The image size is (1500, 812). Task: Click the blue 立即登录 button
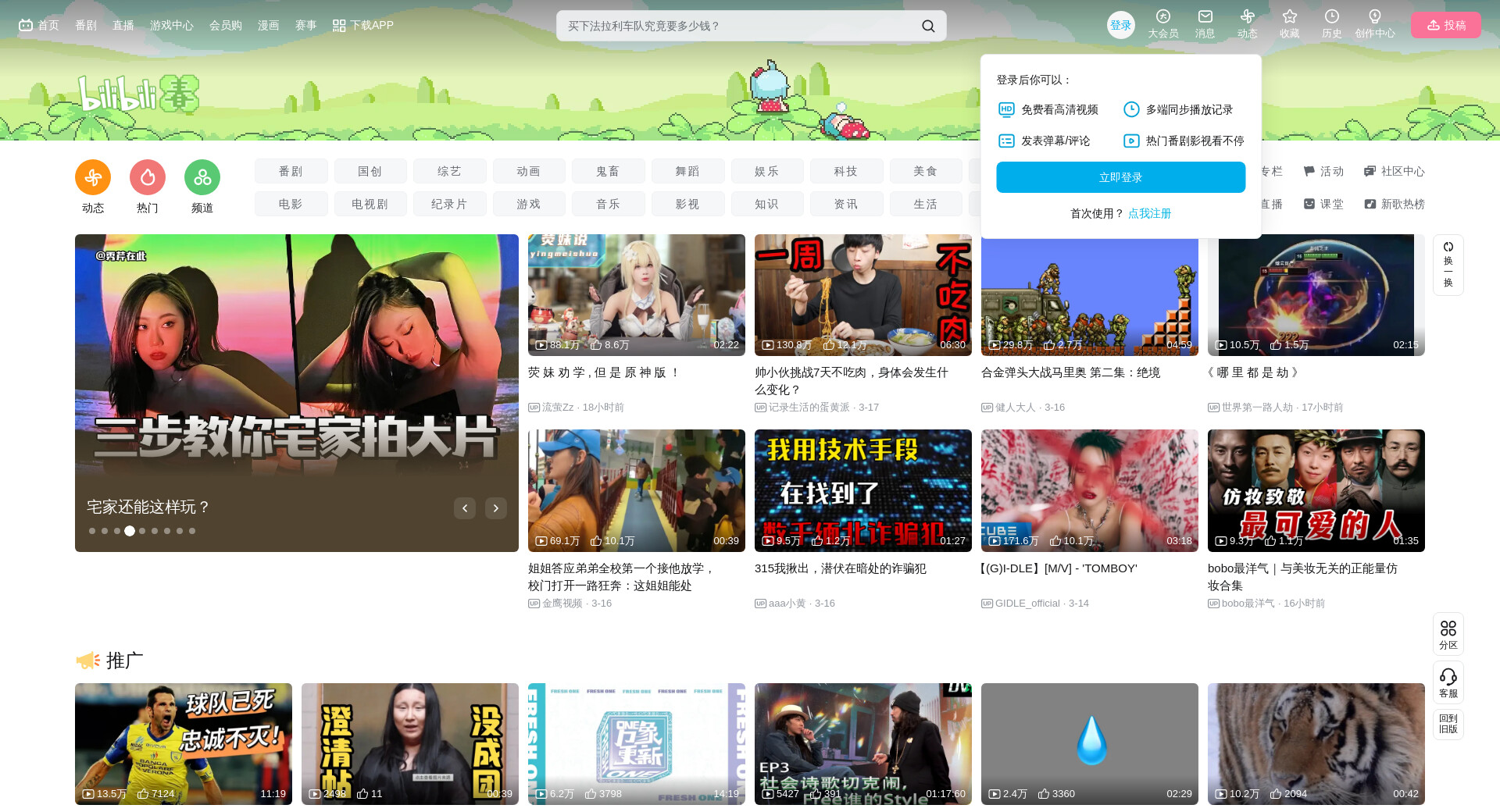coord(1120,177)
